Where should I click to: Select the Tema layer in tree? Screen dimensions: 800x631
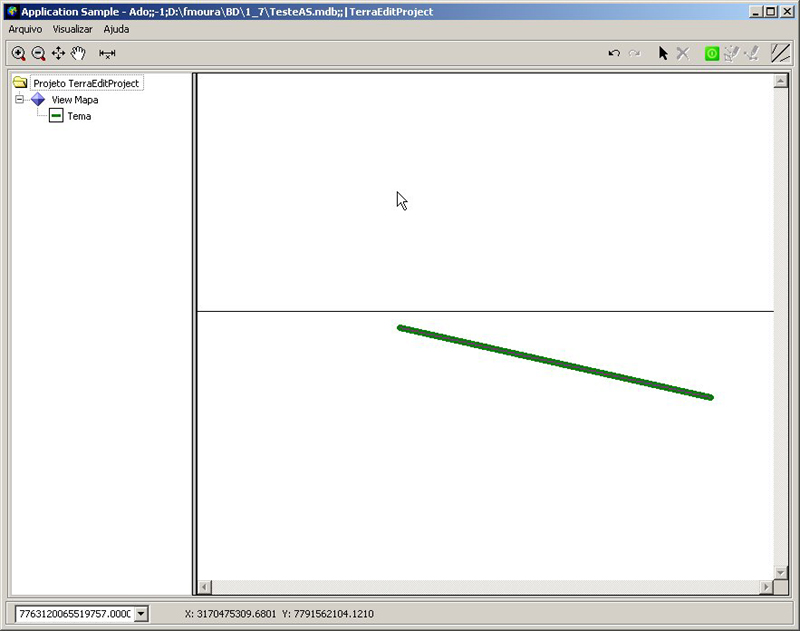pyautogui.click(x=79, y=116)
